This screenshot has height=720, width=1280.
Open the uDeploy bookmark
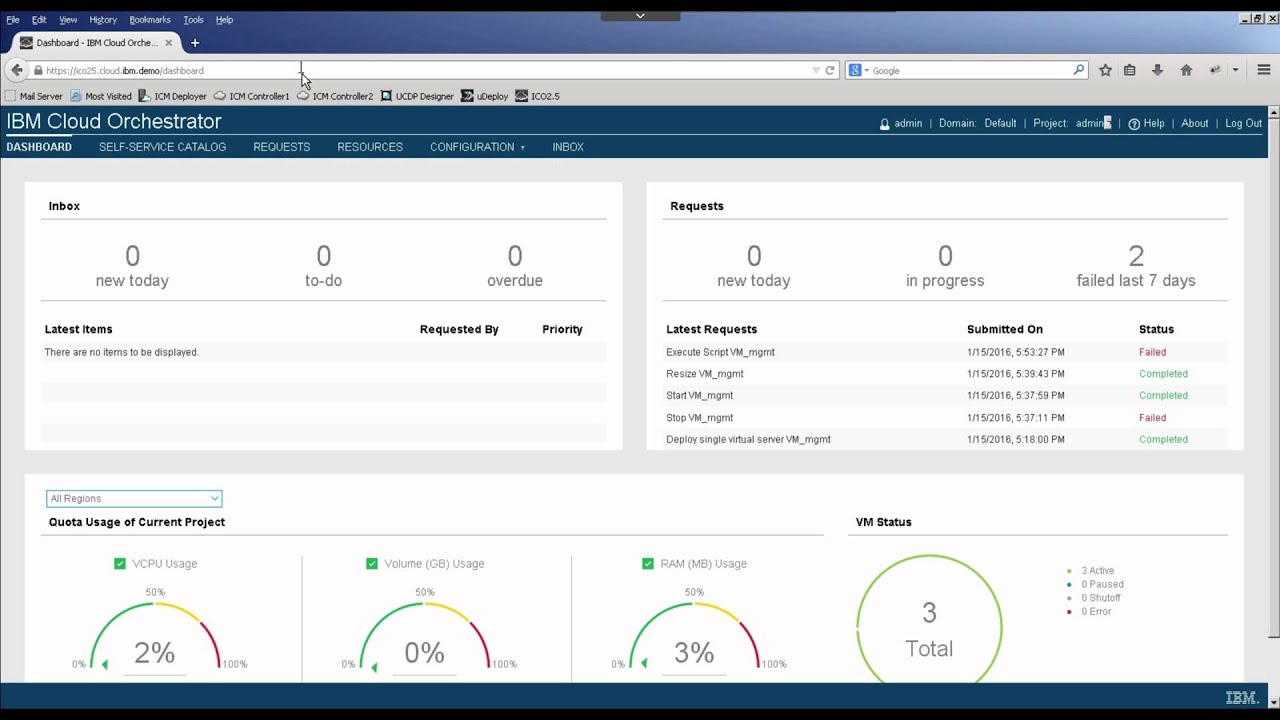point(485,96)
